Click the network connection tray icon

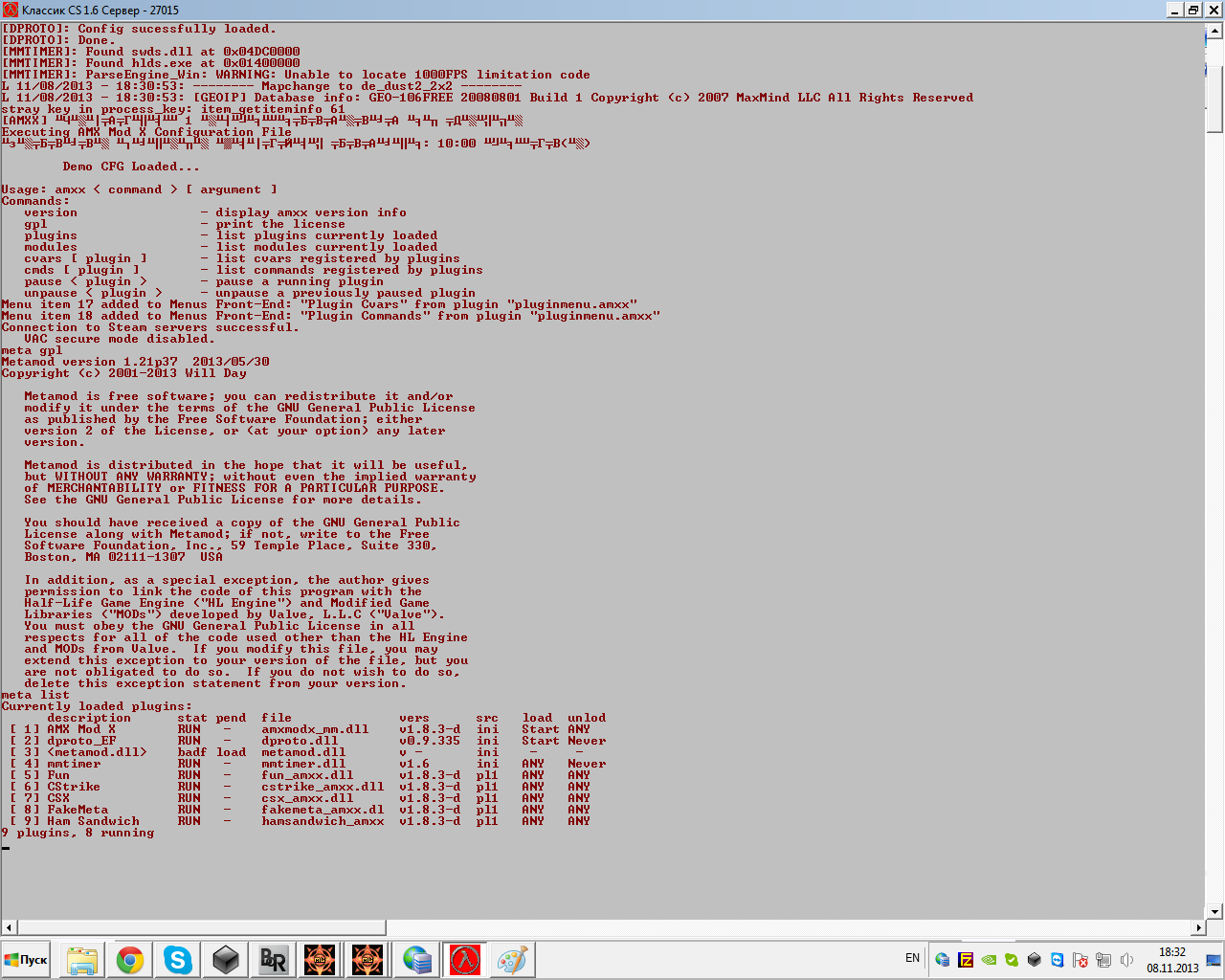pos(1103,960)
